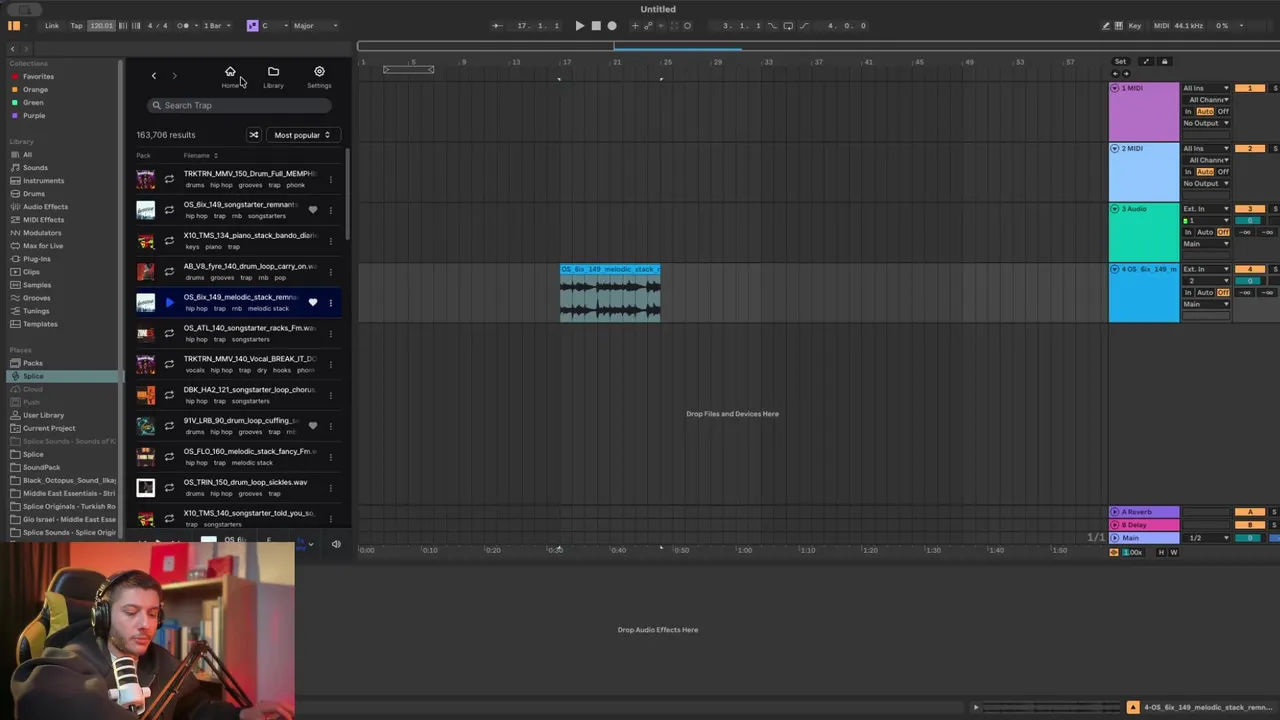
Task: Open the 1 Bar quantization dropdown
Action: [x=216, y=26]
